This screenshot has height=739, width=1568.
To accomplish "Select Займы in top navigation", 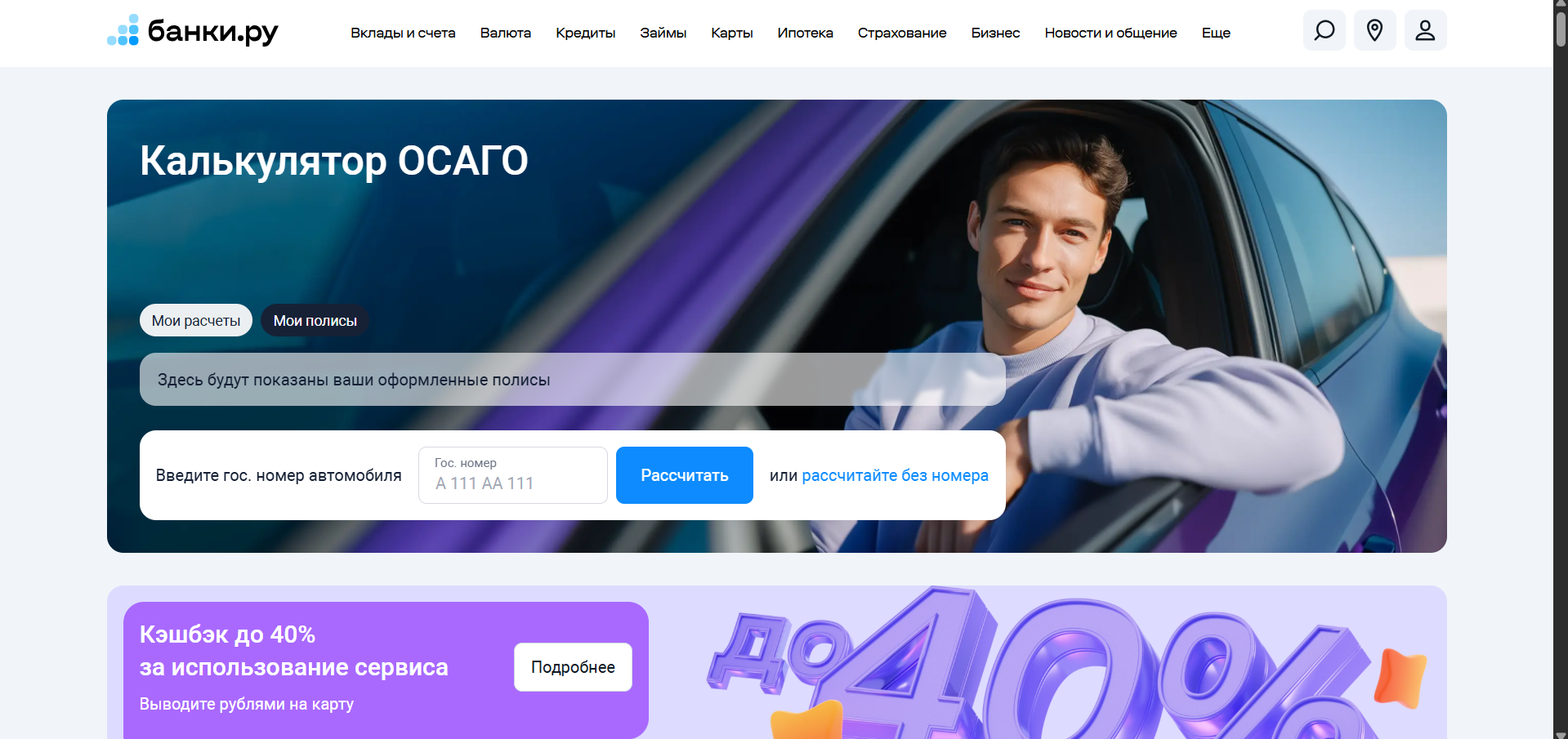I will [x=663, y=33].
